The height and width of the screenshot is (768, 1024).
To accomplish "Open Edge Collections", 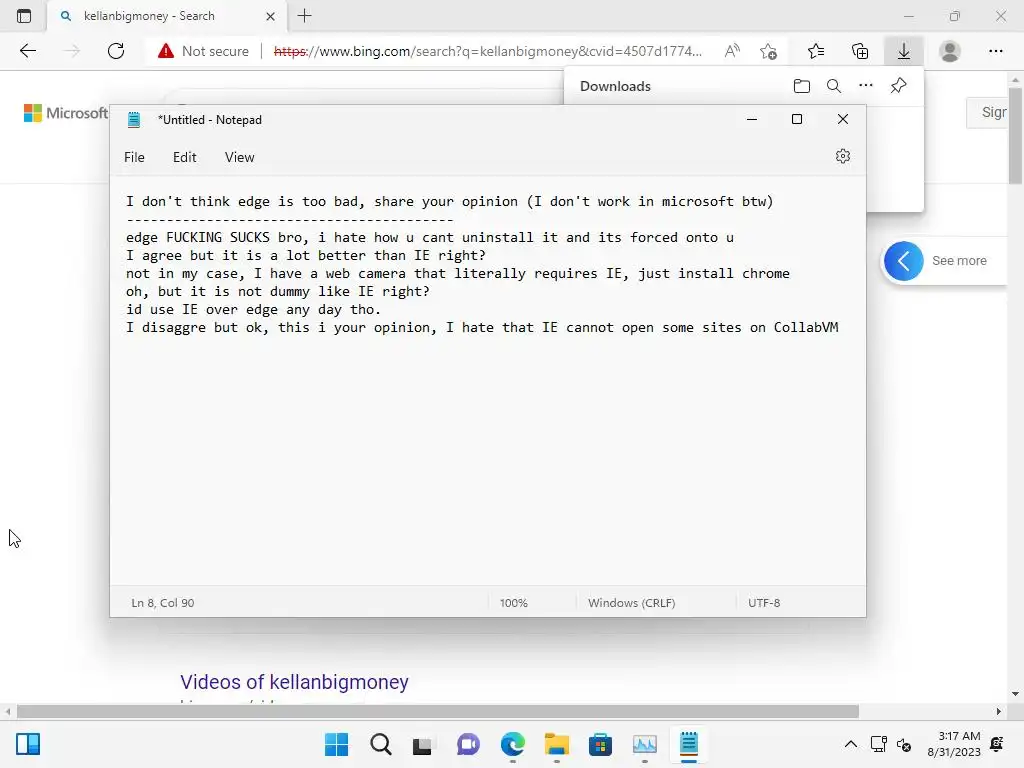I will [860, 51].
